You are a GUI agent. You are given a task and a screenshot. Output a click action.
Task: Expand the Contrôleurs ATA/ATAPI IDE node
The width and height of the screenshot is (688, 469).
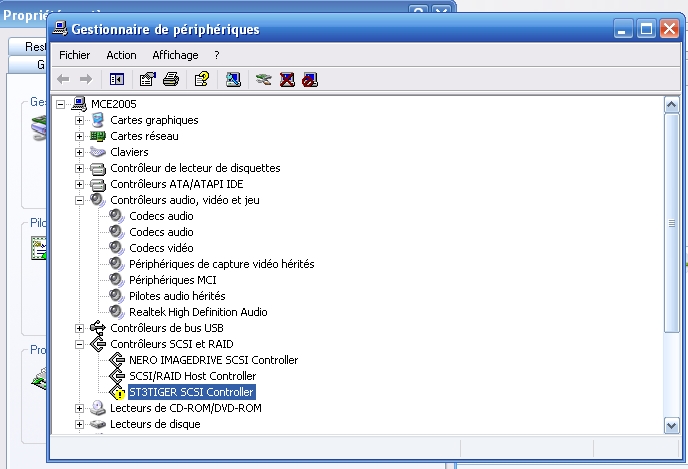pos(79,184)
